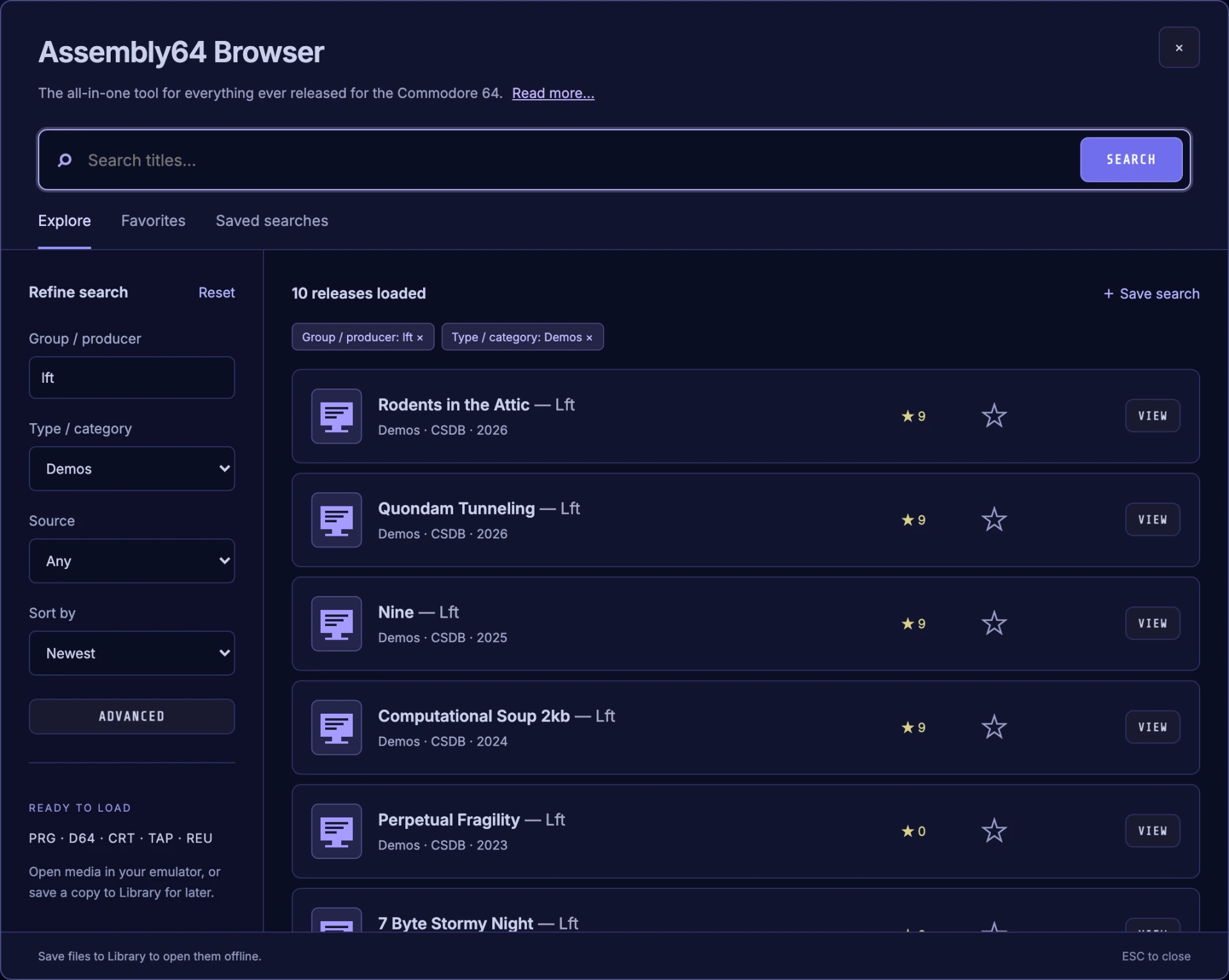
Task: View Computational Soup 2kb release
Action: 1152,727
